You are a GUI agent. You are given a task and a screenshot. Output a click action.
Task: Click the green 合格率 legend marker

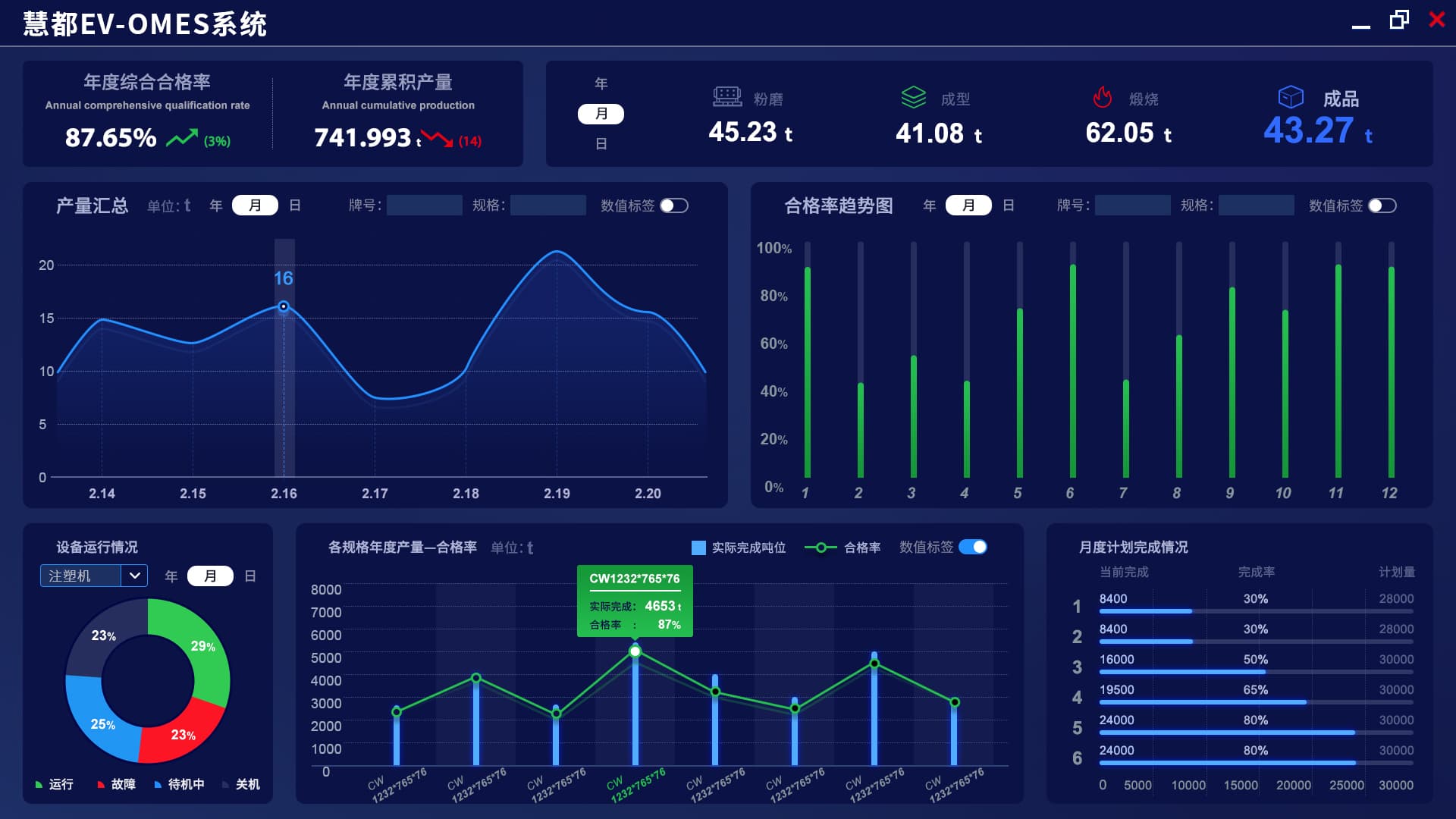(x=821, y=548)
